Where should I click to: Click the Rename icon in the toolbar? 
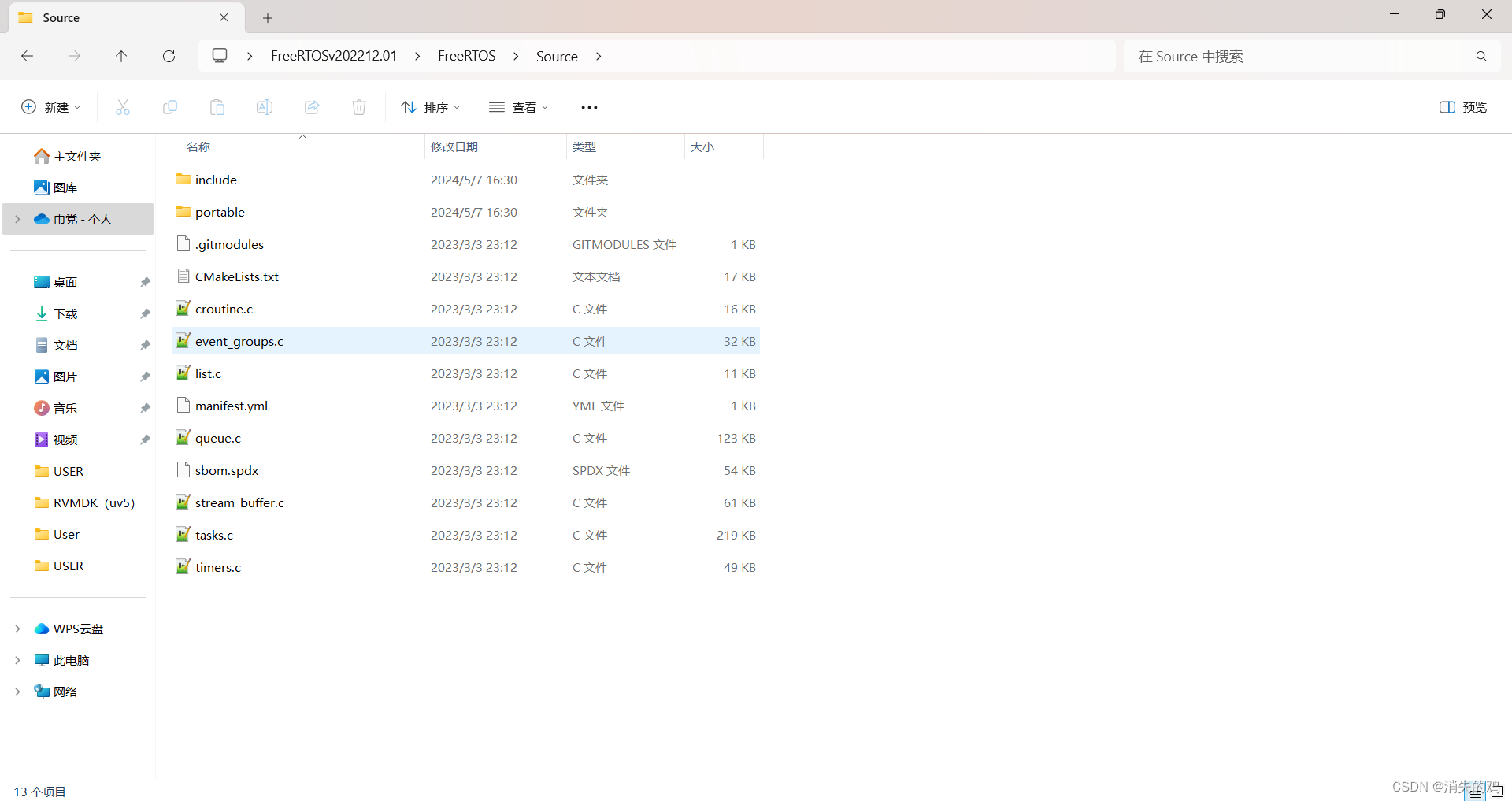tap(265, 107)
